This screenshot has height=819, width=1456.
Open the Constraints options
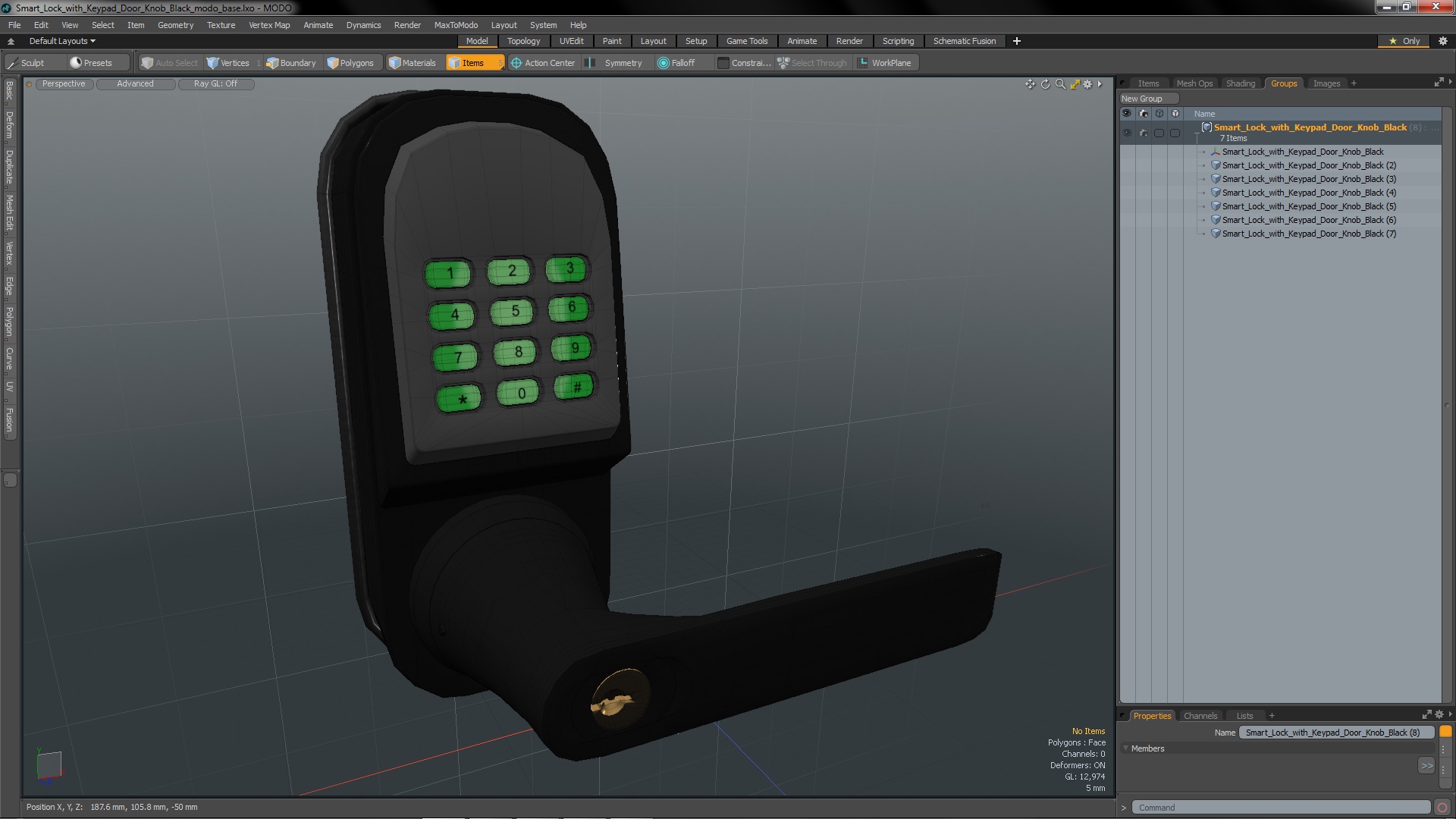point(745,63)
